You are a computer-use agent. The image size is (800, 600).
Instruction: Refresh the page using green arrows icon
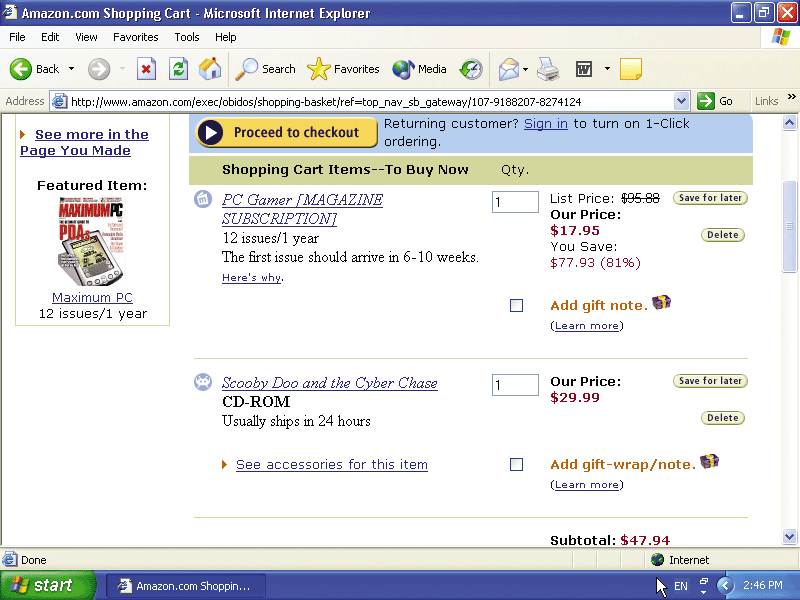pos(179,69)
